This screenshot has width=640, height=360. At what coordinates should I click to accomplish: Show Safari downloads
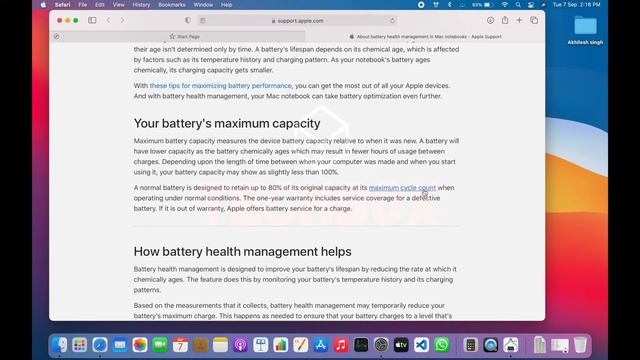click(x=490, y=20)
